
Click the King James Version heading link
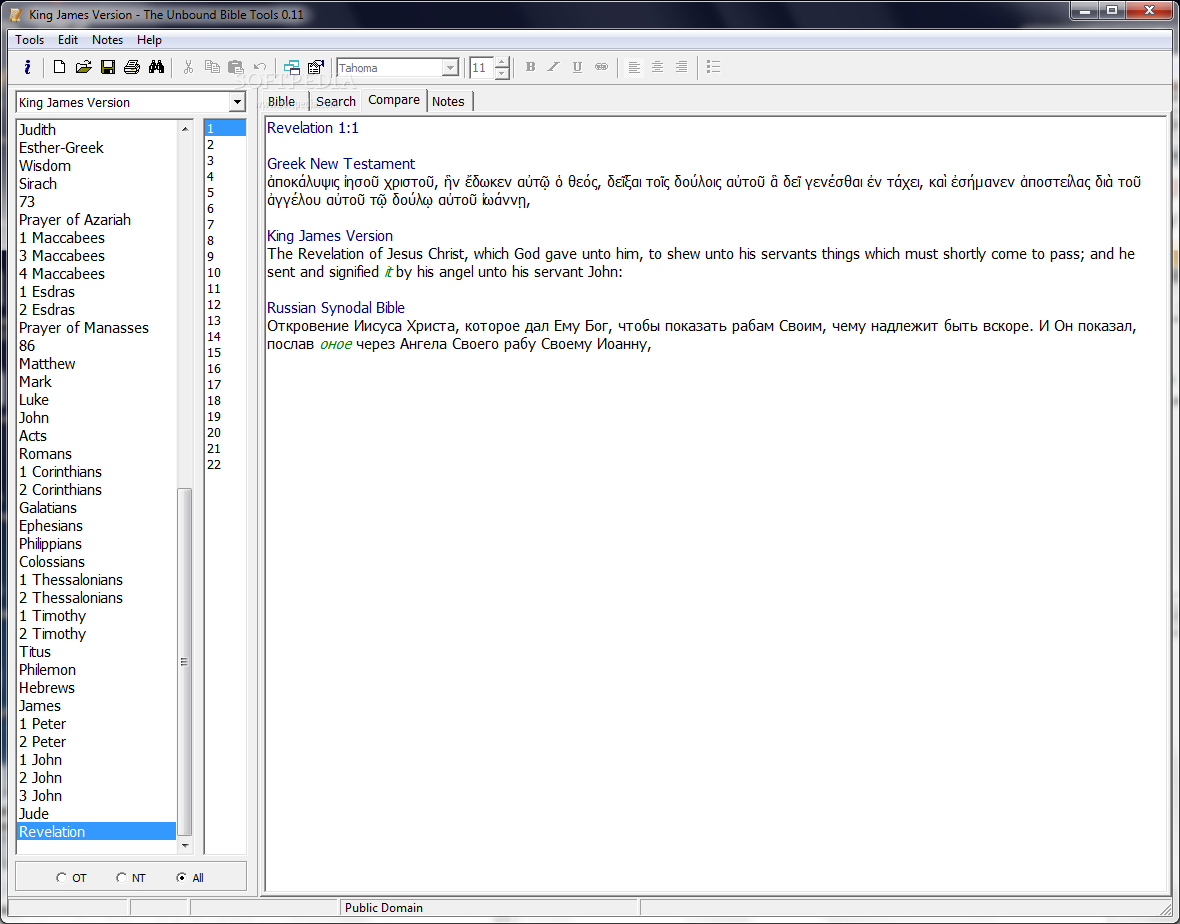330,236
